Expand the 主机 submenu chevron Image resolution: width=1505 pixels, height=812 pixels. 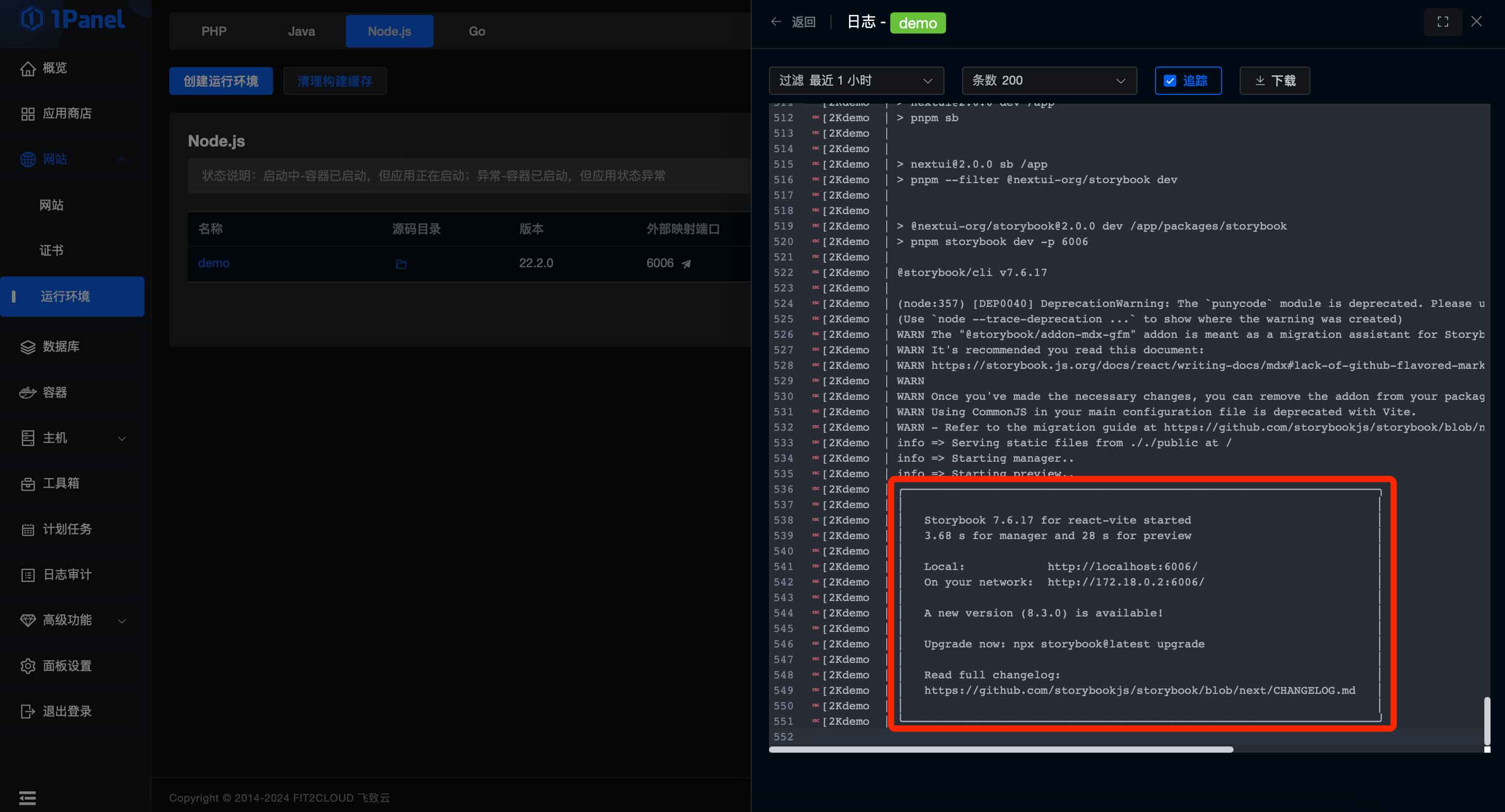click(122, 439)
